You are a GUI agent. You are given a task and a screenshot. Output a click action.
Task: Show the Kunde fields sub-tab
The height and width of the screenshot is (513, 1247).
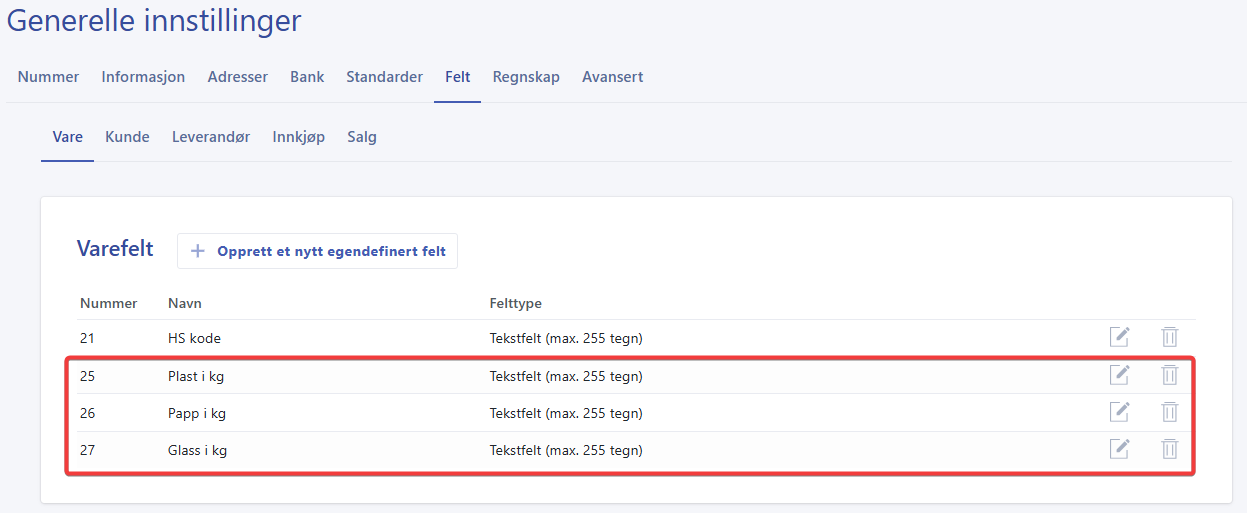coord(127,137)
